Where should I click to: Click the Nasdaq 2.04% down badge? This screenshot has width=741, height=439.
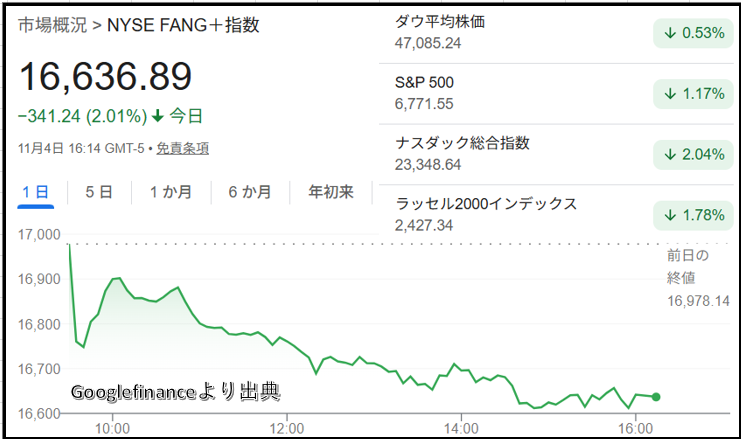pos(692,154)
